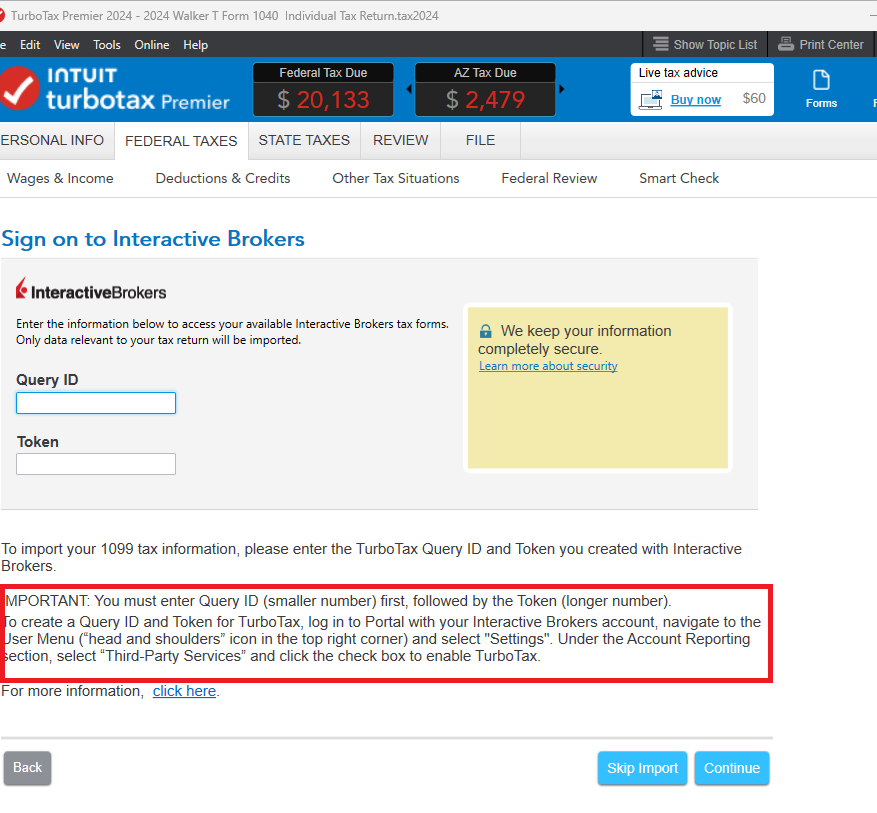The width and height of the screenshot is (877, 813).
Task: Click the Skip Import button
Action: 642,768
